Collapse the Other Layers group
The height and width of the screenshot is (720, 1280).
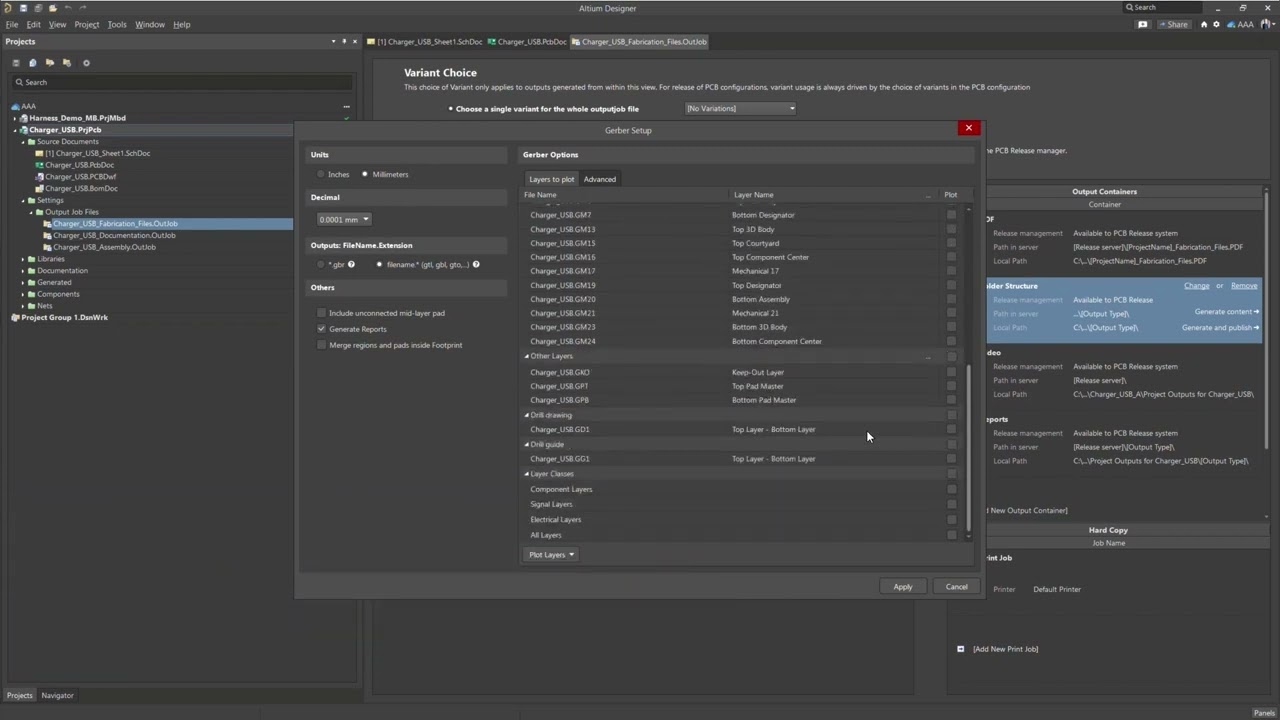click(527, 356)
